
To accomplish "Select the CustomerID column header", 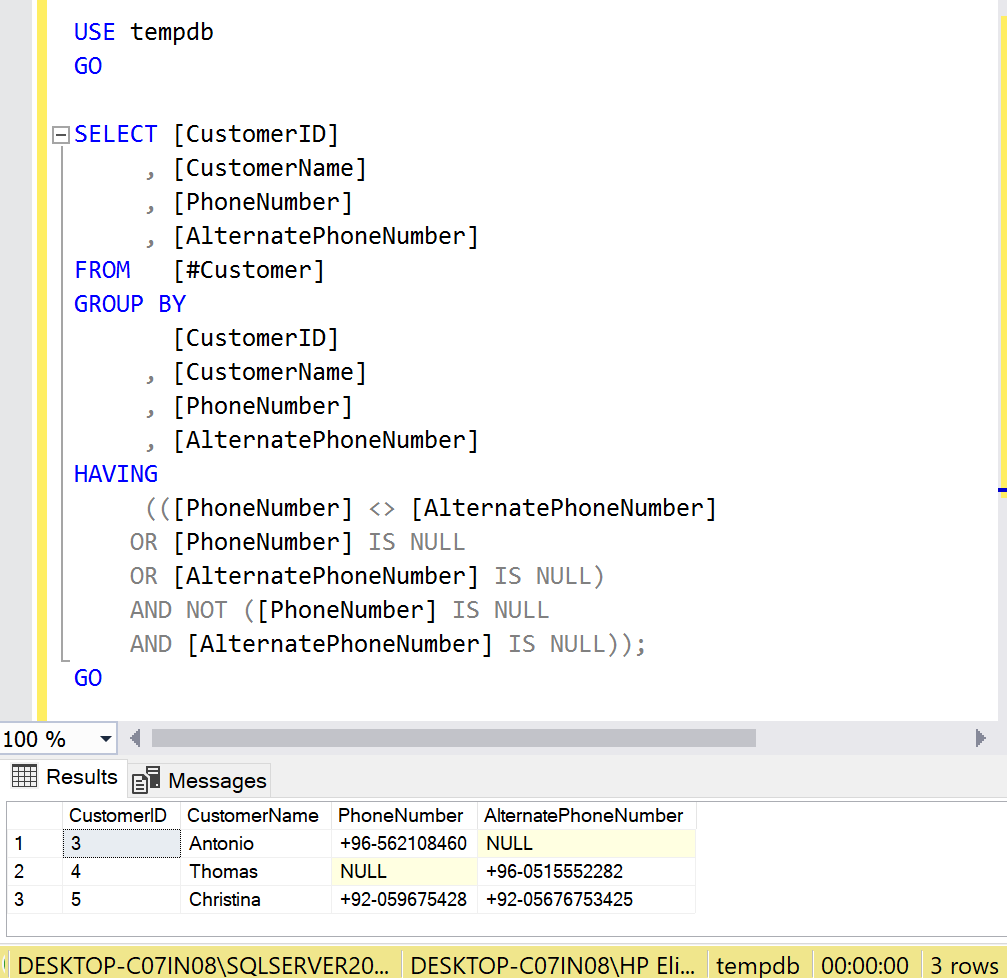I will [x=123, y=815].
